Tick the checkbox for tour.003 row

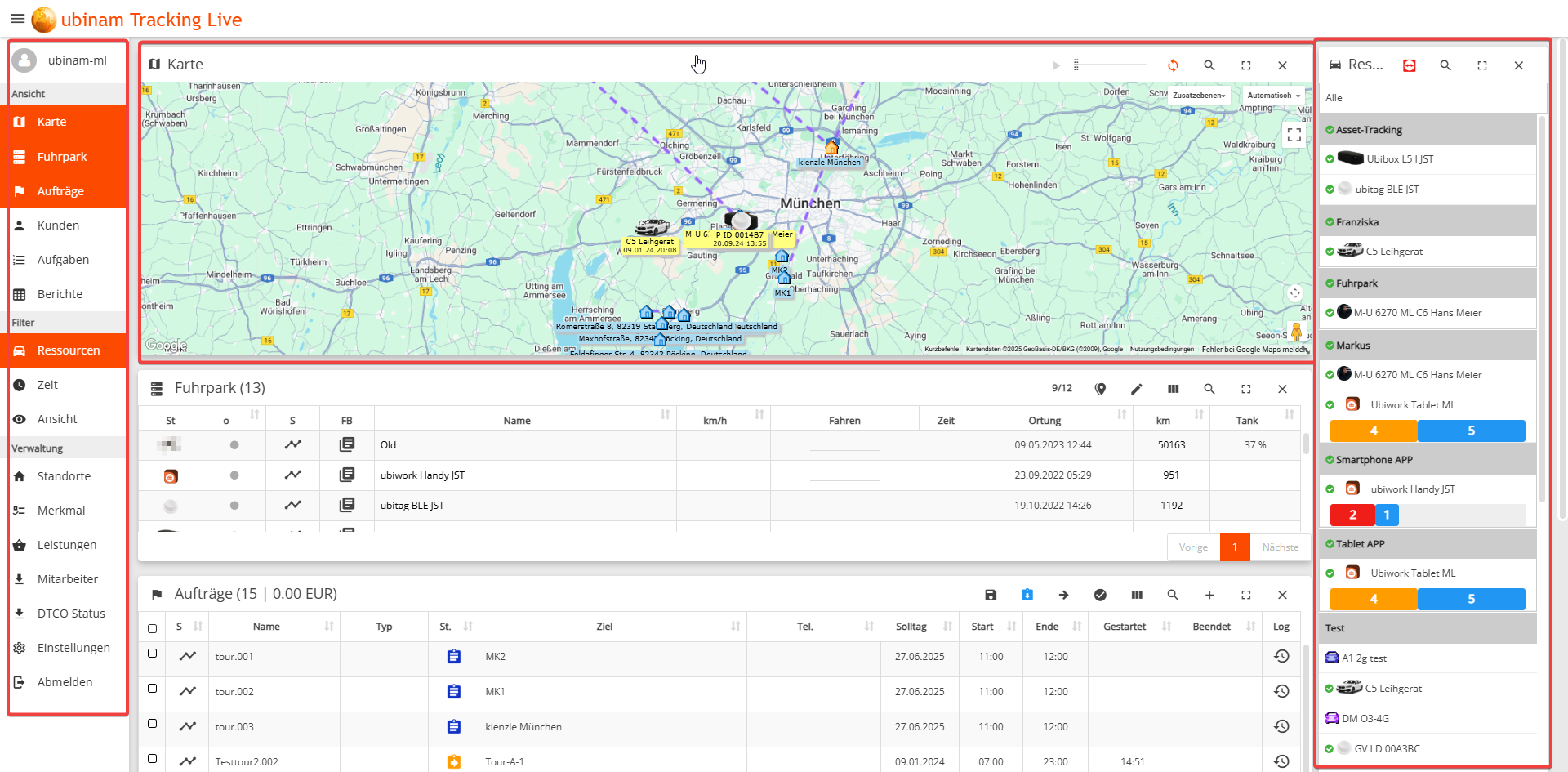pyautogui.click(x=152, y=724)
